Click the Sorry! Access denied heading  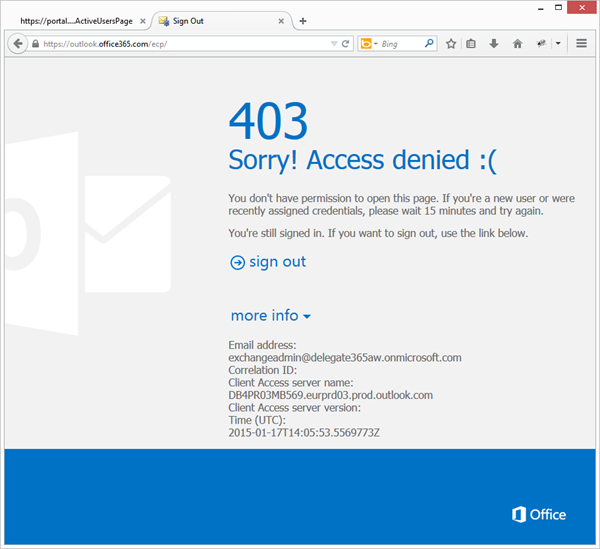pyautogui.click(x=362, y=160)
